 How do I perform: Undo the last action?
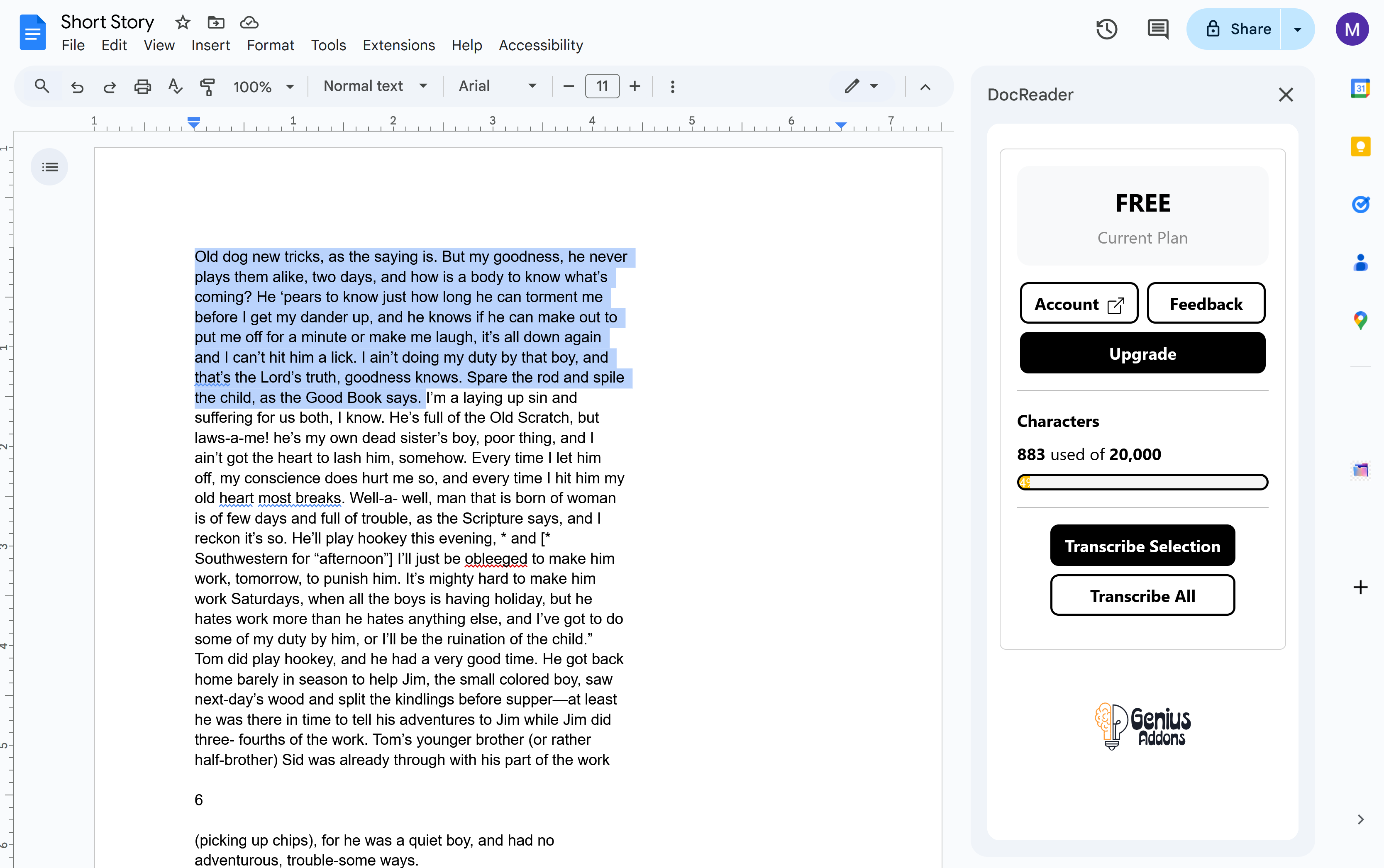[x=77, y=87]
